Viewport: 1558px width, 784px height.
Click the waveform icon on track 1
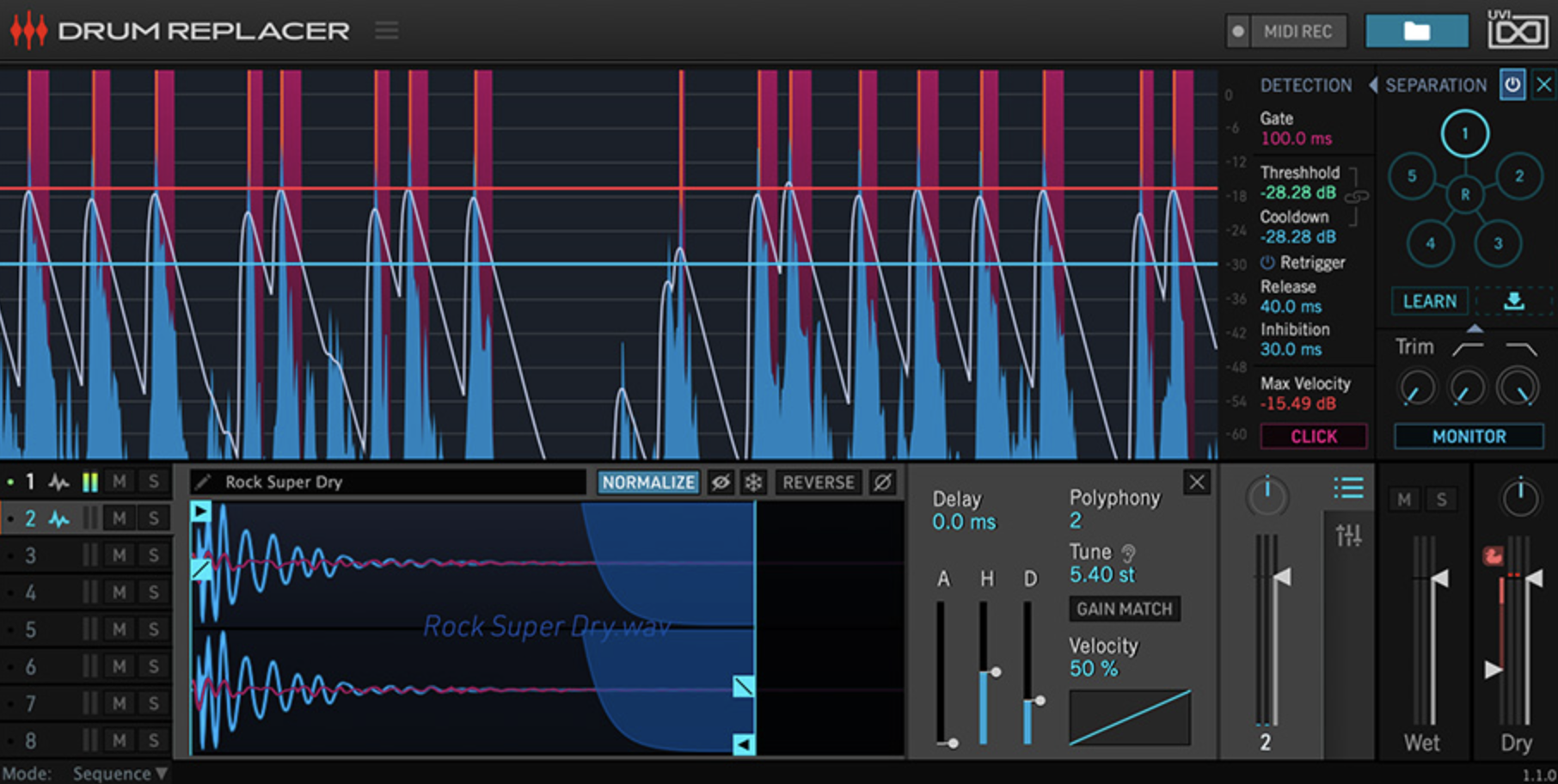(x=58, y=482)
